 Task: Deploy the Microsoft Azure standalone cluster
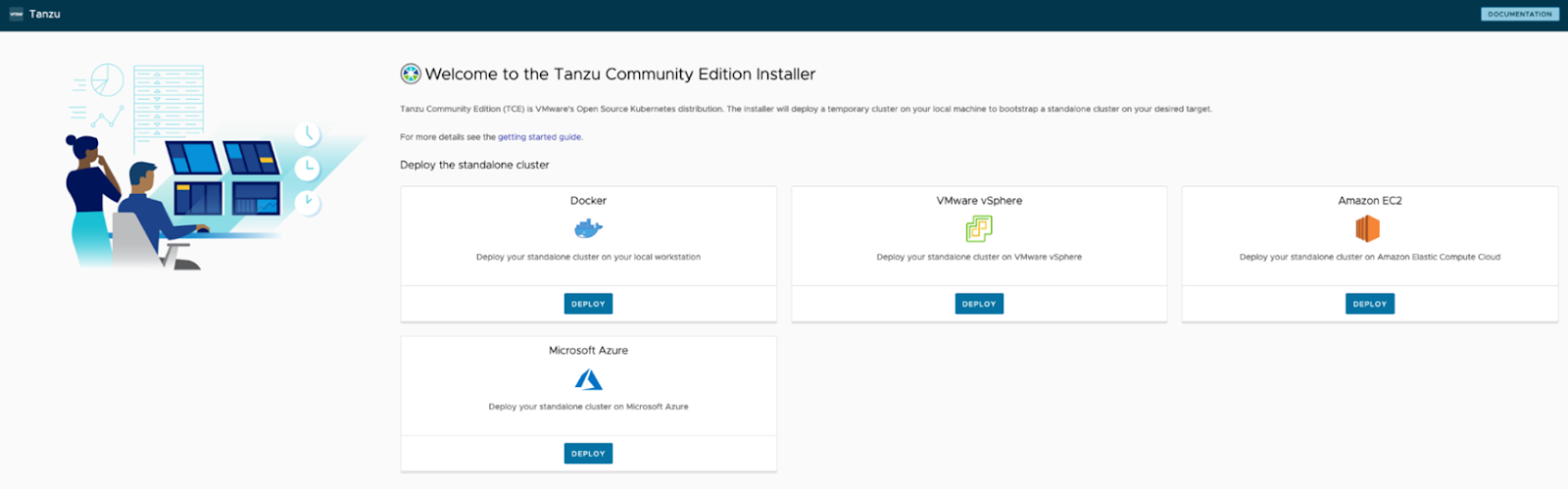(x=588, y=454)
